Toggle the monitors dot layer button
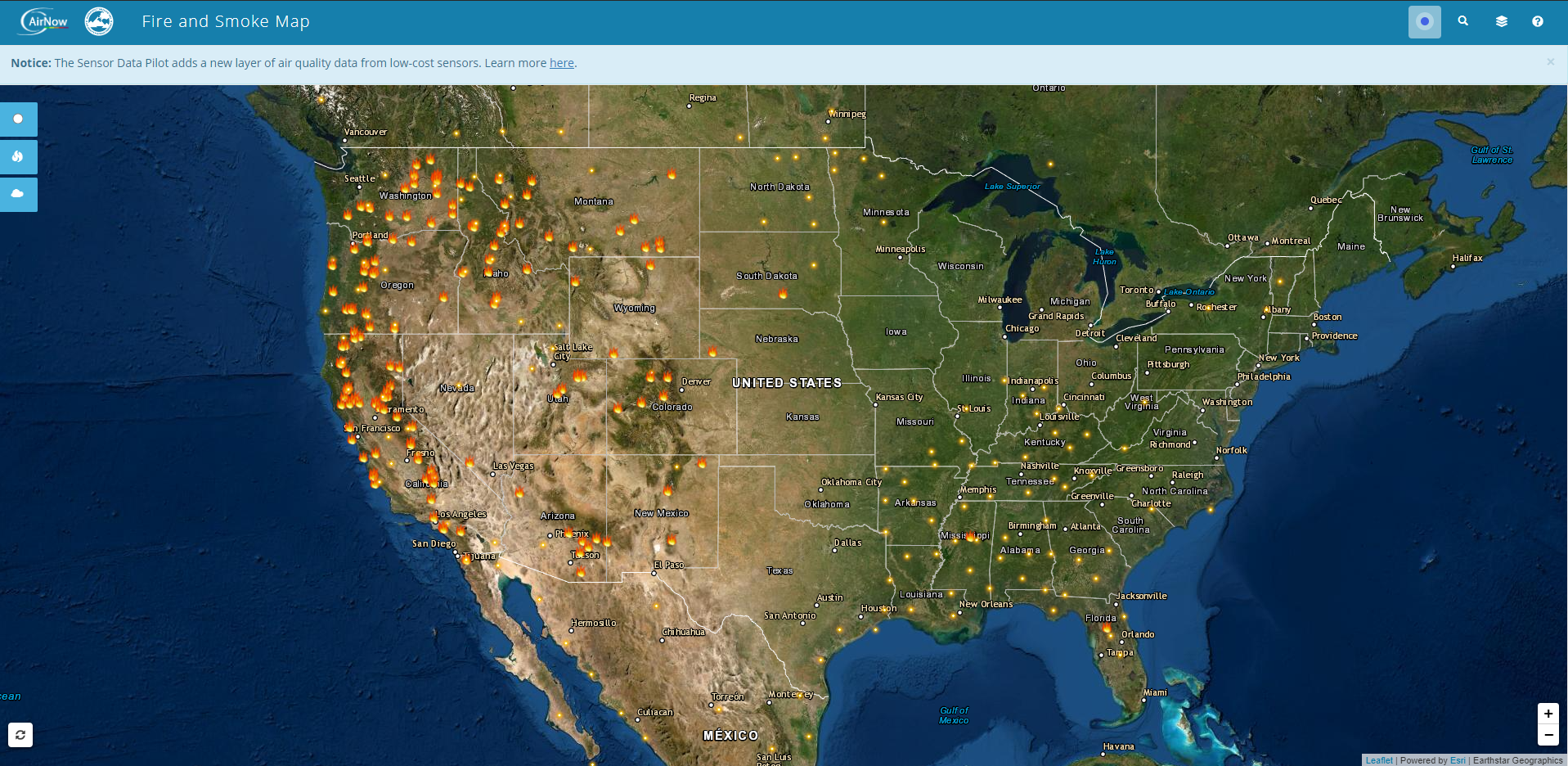 tap(18, 119)
